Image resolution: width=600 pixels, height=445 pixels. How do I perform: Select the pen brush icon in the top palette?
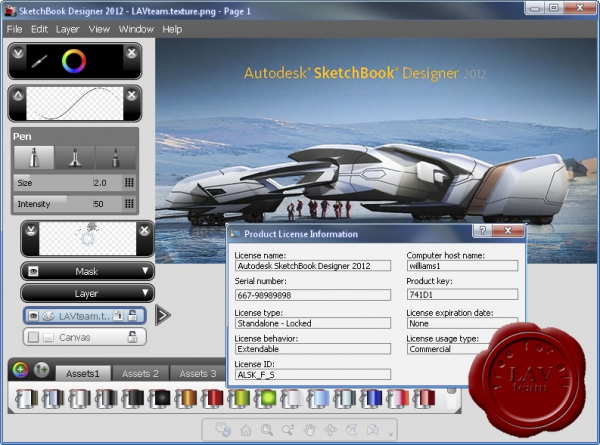39,61
